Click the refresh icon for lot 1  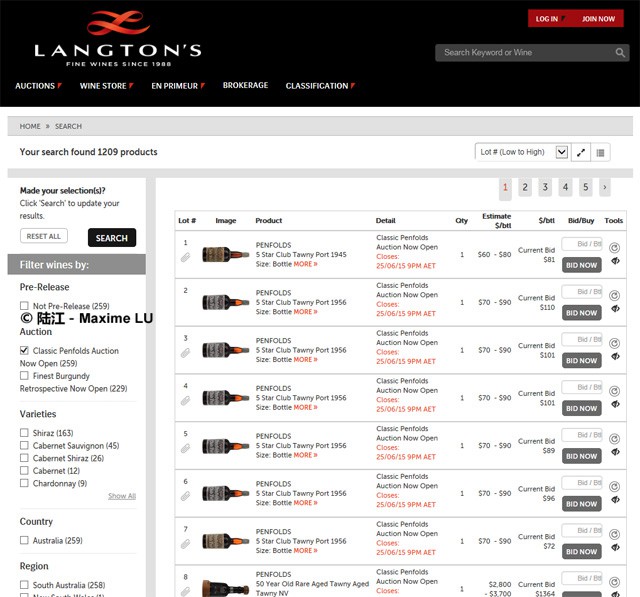pyautogui.click(x=614, y=247)
